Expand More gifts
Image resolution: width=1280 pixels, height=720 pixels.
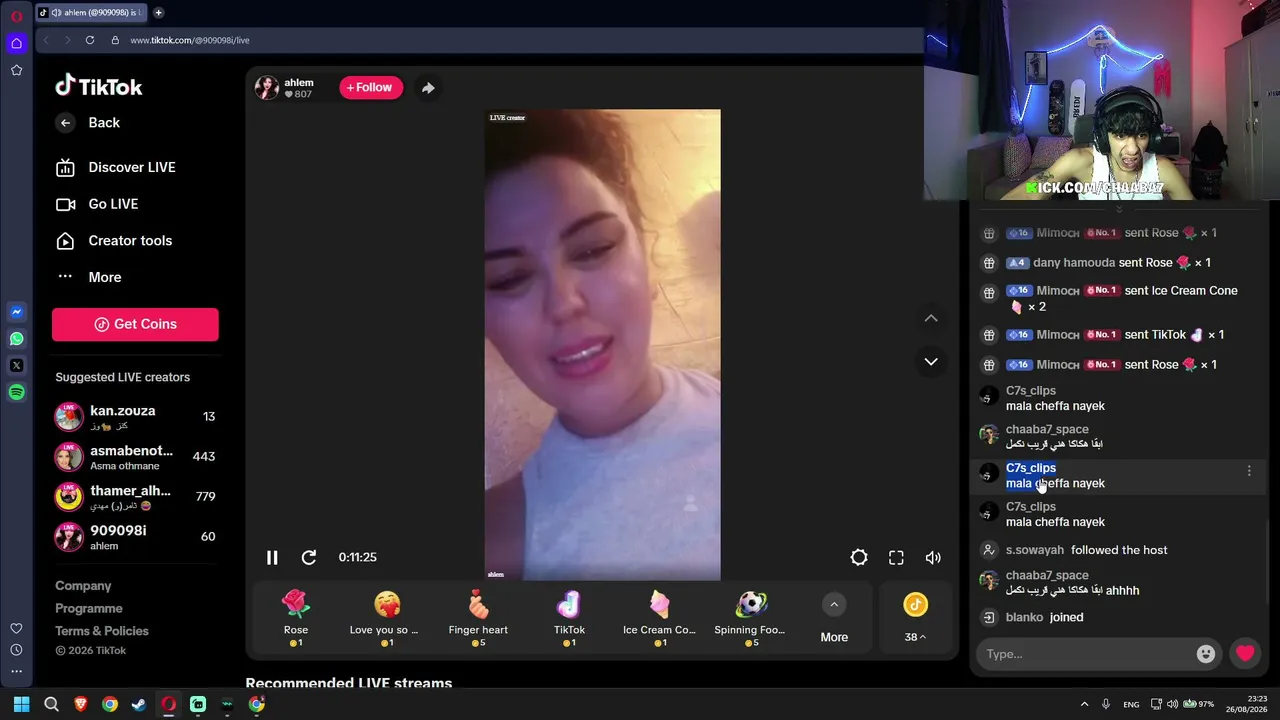click(834, 617)
